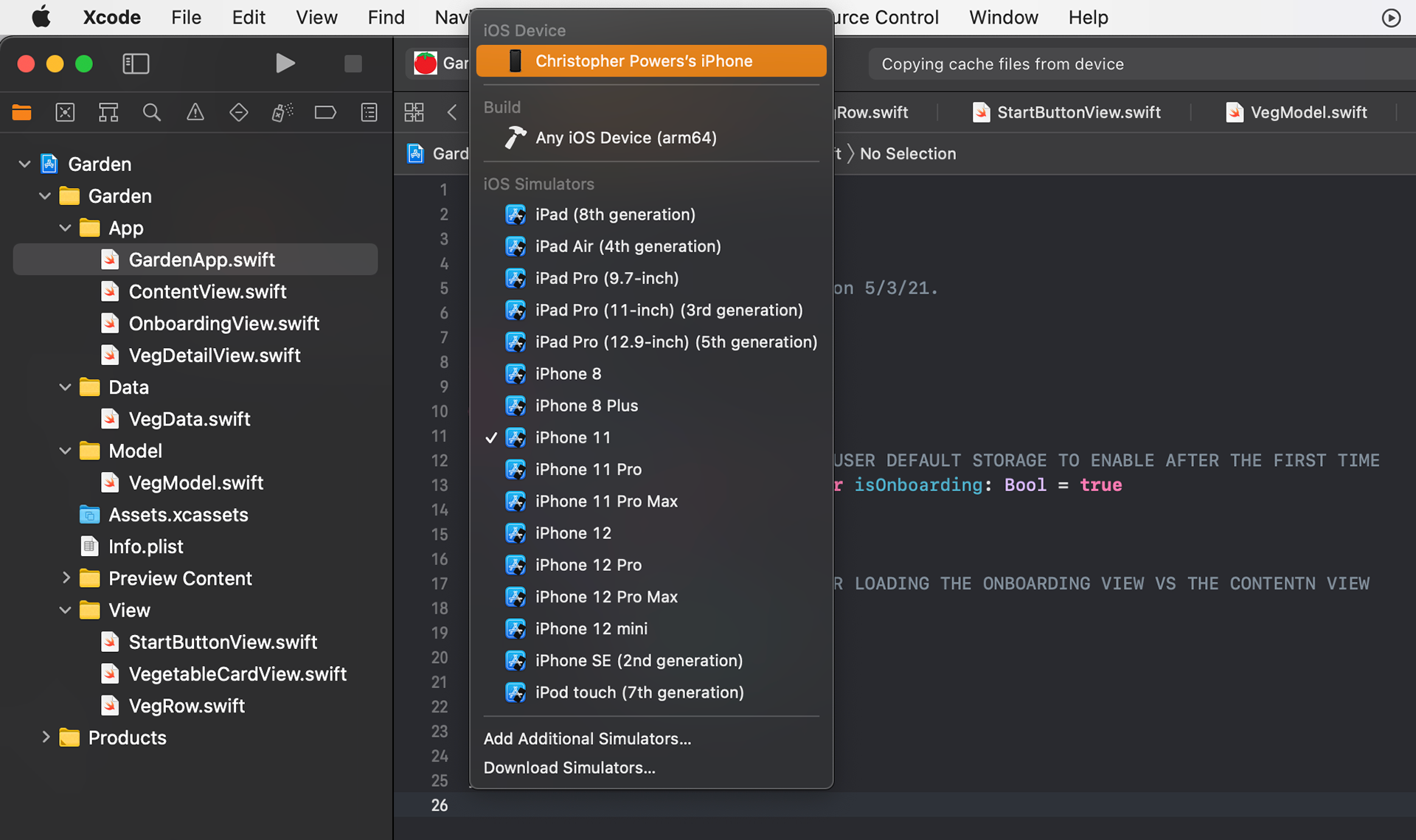Image resolution: width=1416 pixels, height=840 pixels.
Task: Click the Stop button in toolbar
Action: pyautogui.click(x=353, y=63)
